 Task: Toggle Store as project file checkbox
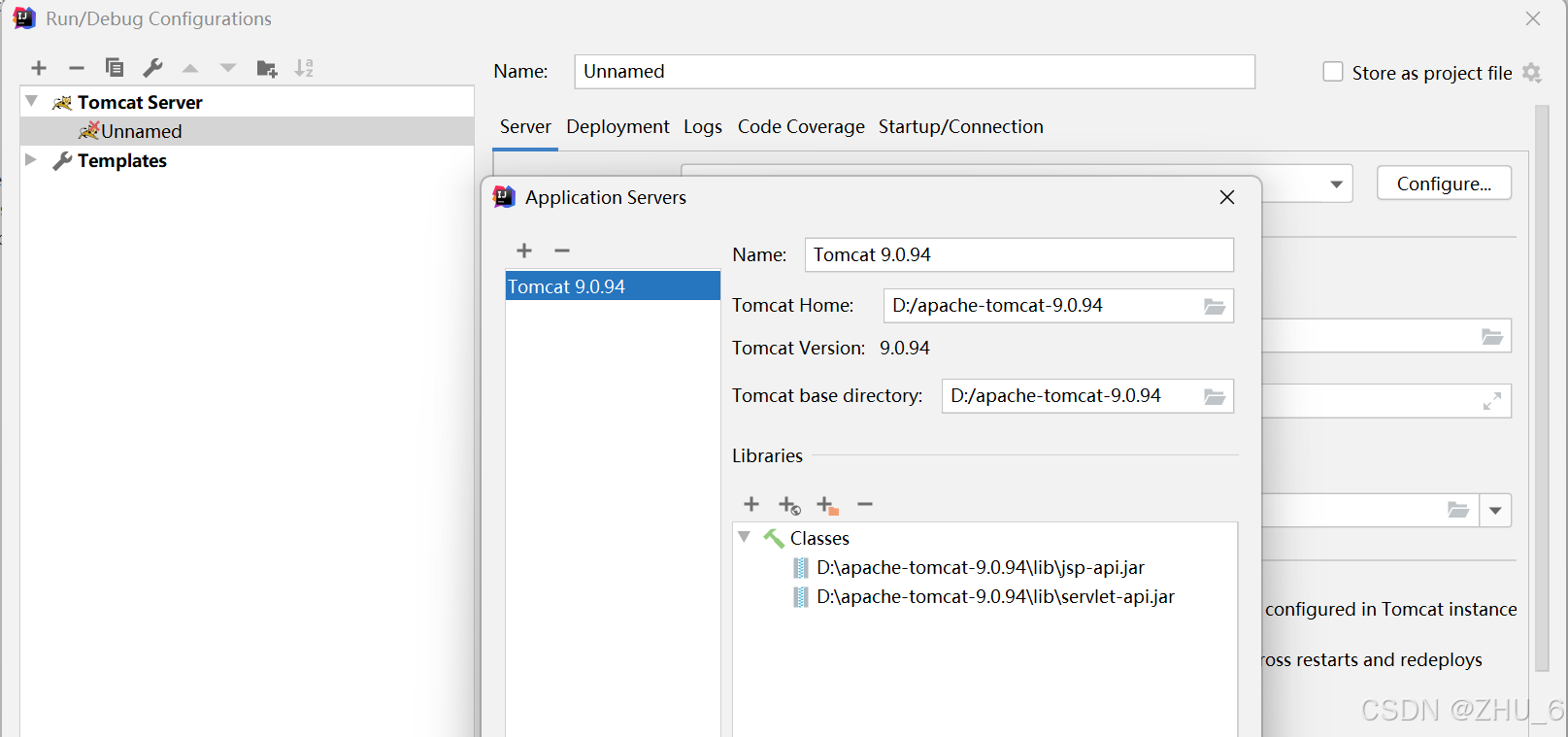[1333, 72]
